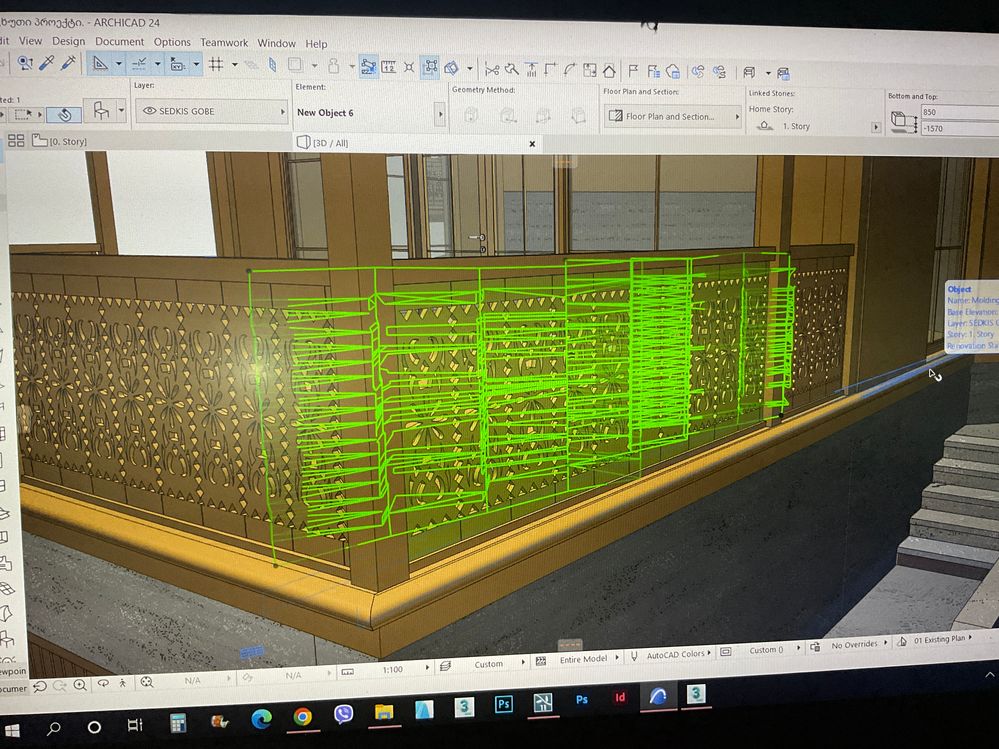The height and width of the screenshot is (749, 999).
Task: Toggle the suspend groups icon
Action: pos(369,66)
